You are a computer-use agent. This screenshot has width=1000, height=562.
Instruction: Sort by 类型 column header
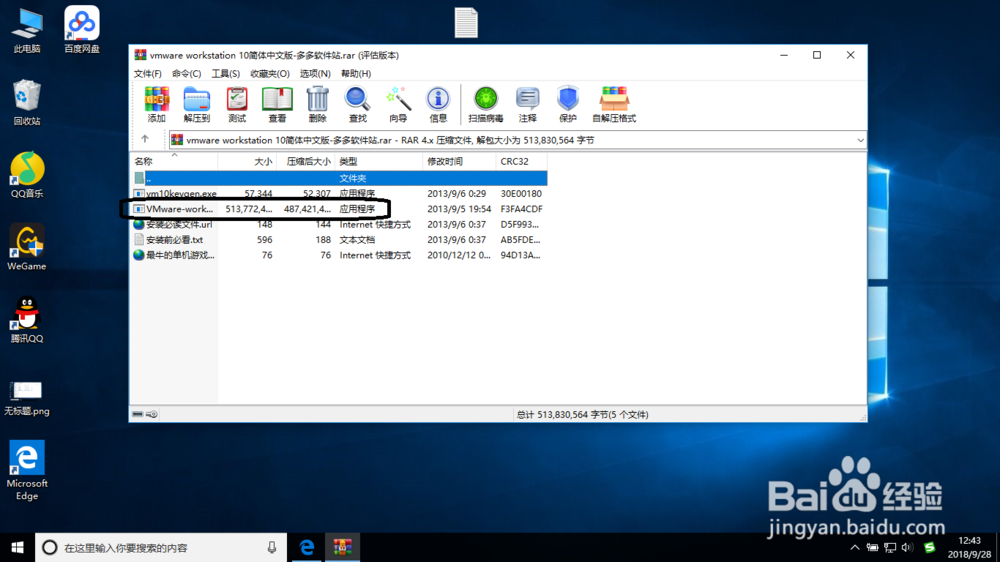click(378, 161)
